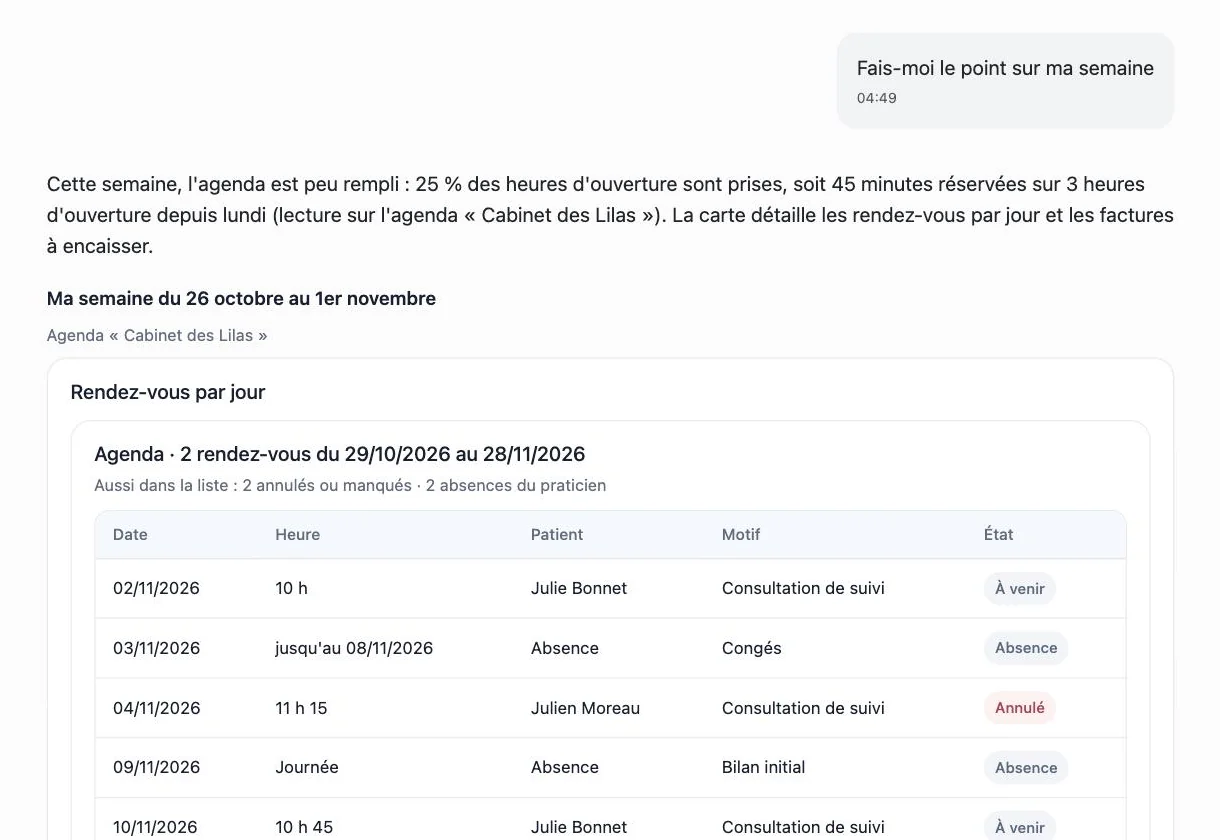Screen dimensions: 1220x840
Task: Select the date cell 09/11/2026
Action: pos(156,767)
